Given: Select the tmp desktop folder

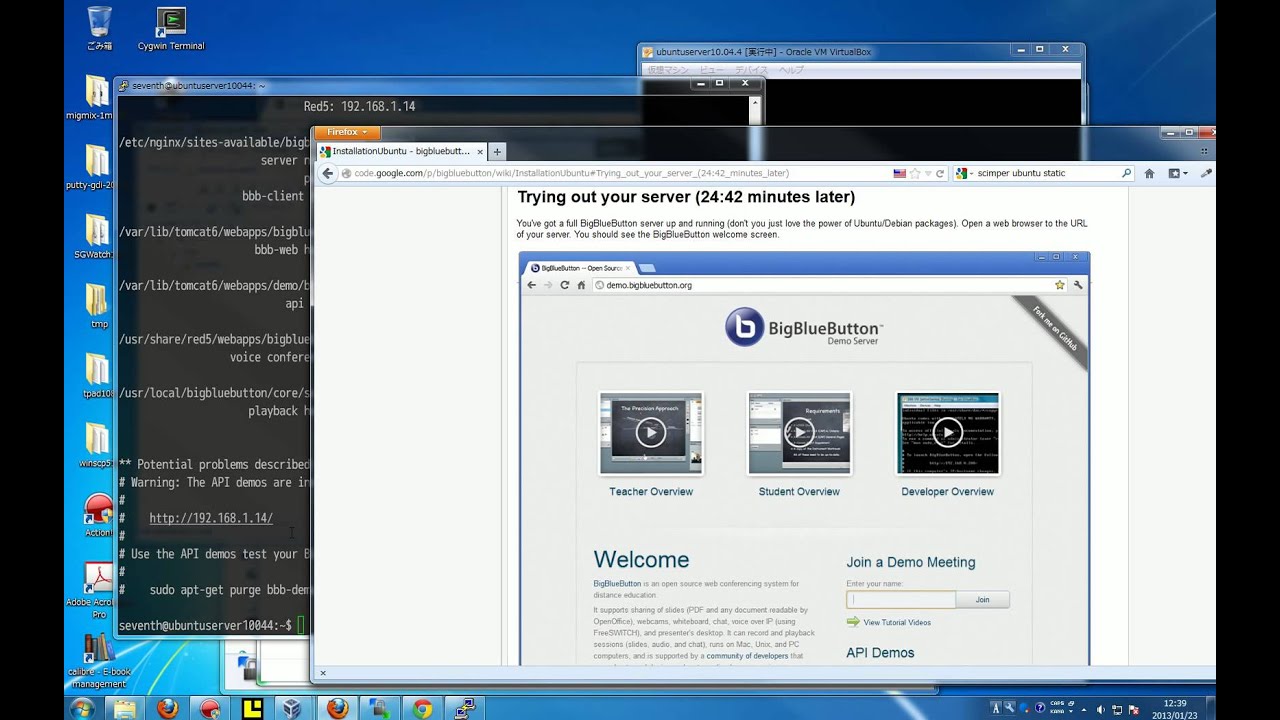Looking at the screenshot, I should coord(97,306).
